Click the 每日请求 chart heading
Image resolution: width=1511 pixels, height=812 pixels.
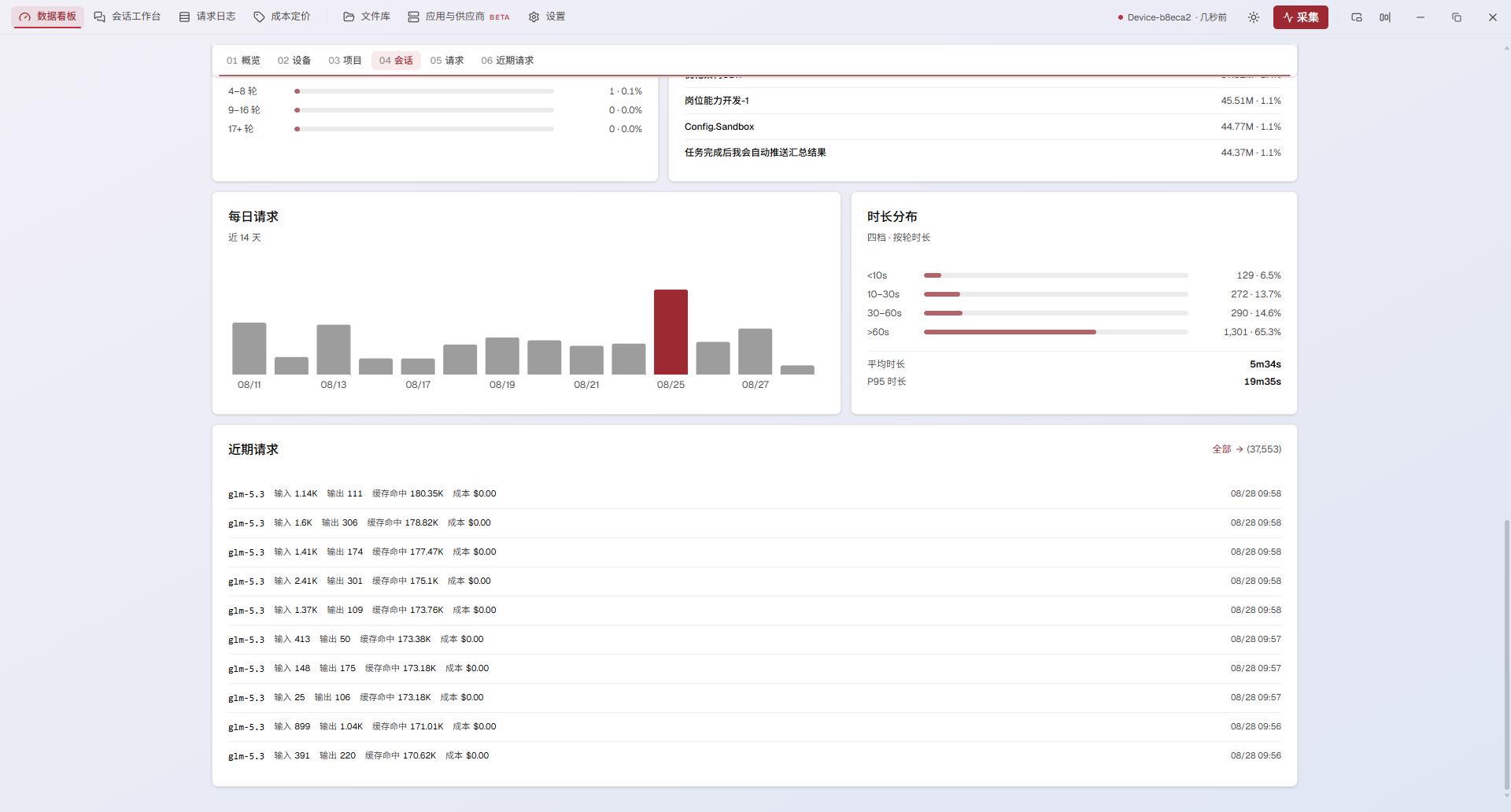pyautogui.click(x=253, y=216)
